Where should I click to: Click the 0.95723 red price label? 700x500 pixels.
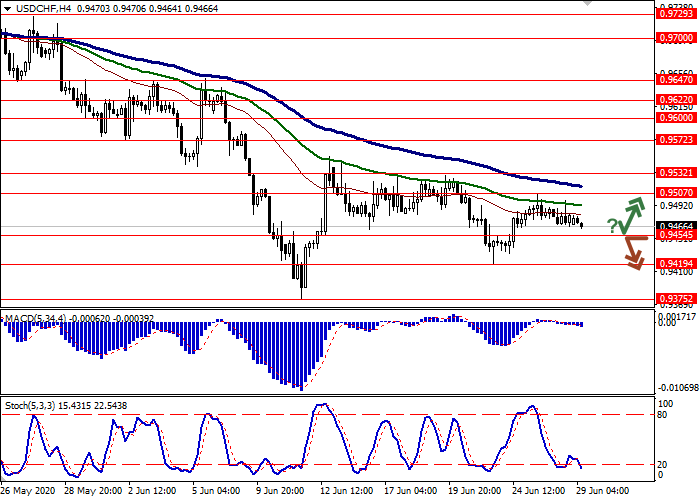click(674, 140)
